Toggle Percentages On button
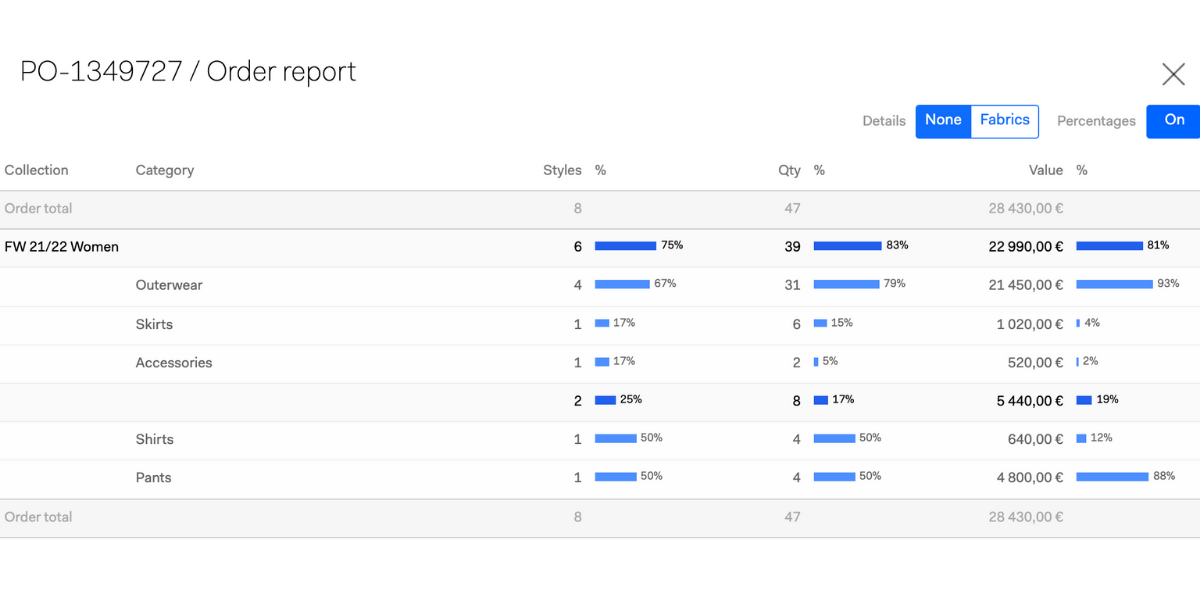 click(x=1174, y=121)
